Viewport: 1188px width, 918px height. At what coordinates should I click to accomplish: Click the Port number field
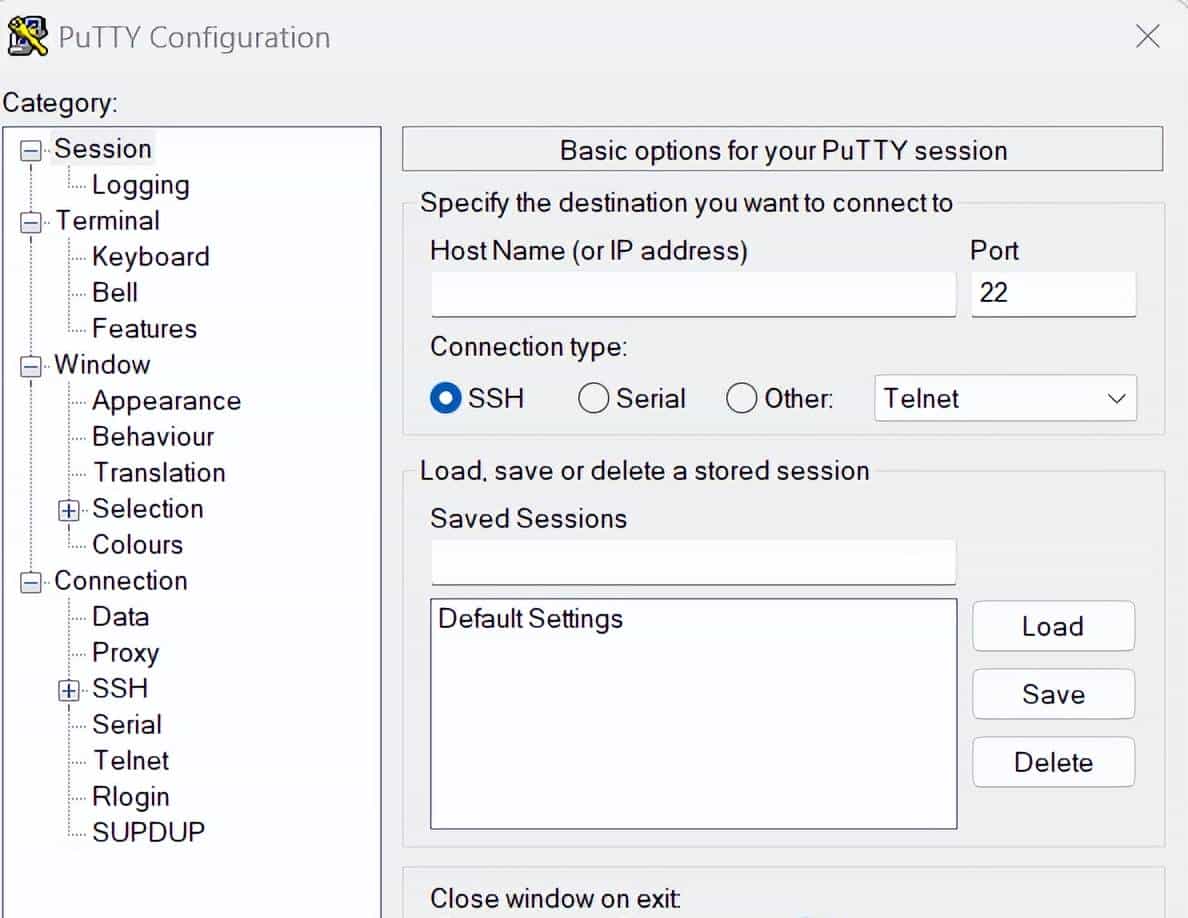pyautogui.click(x=1053, y=294)
